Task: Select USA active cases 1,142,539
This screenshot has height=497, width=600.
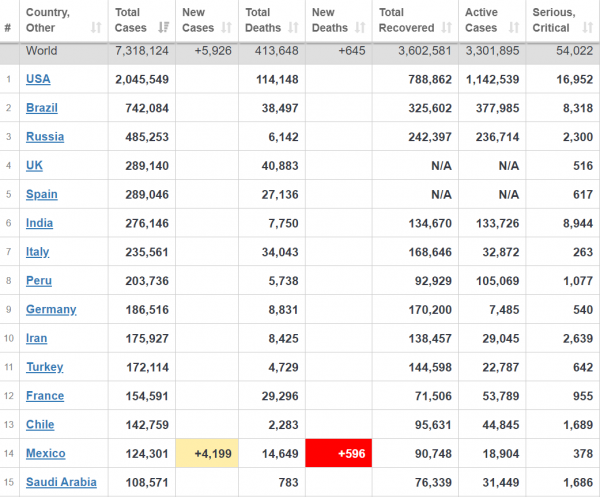Action: click(492, 79)
